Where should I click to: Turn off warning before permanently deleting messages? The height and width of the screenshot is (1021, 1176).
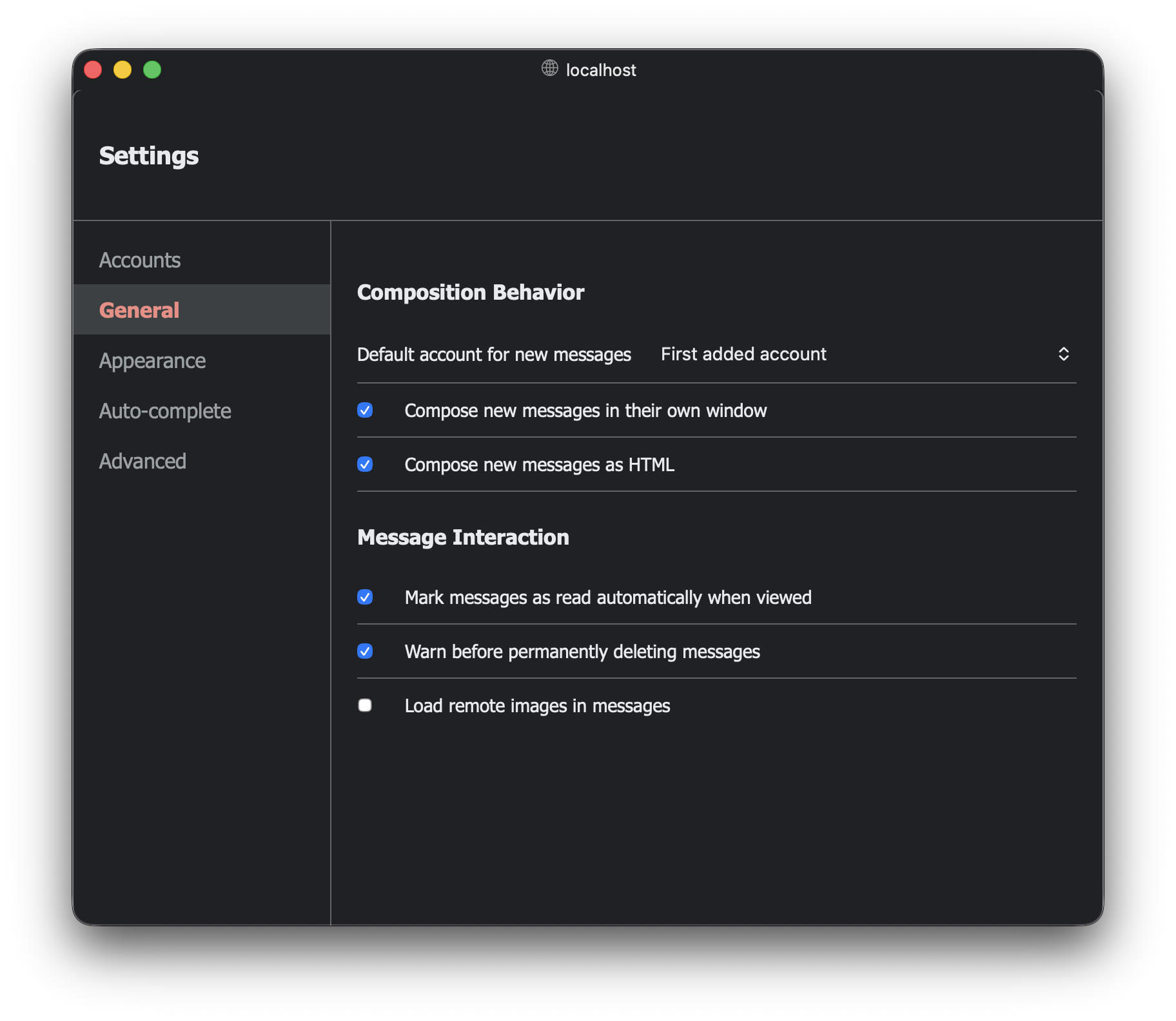click(365, 652)
